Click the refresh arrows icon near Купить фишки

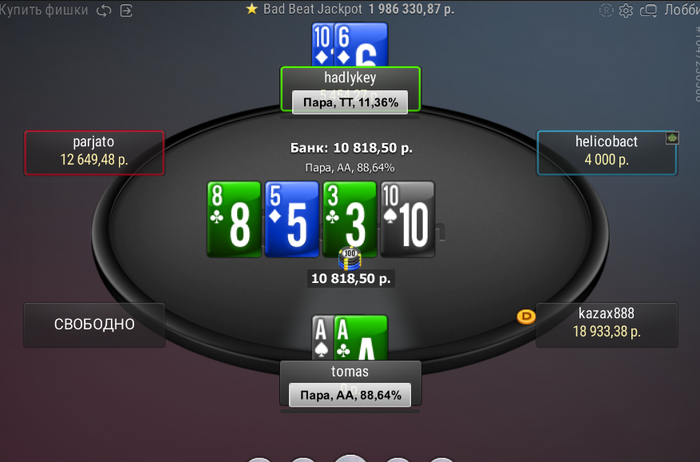(104, 10)
